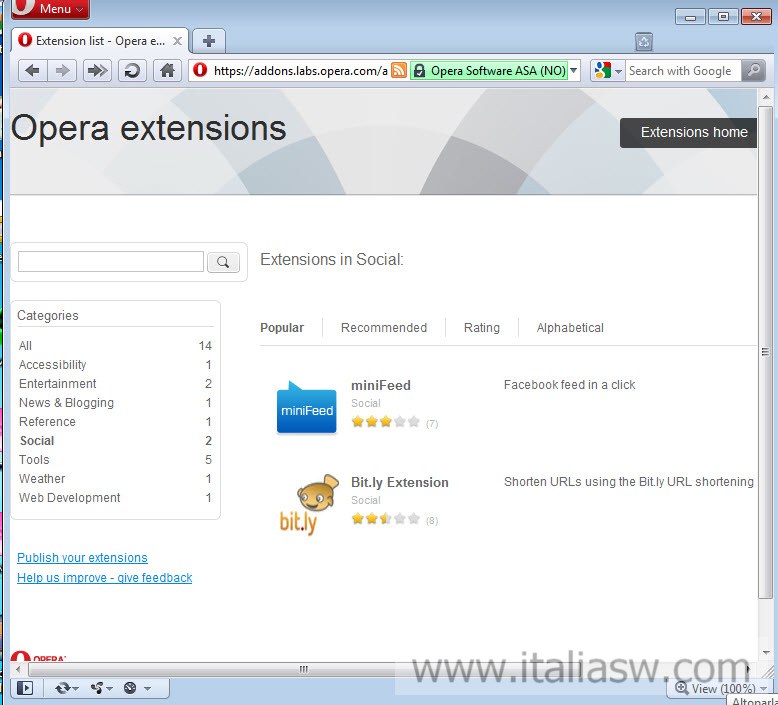Screen dimensions: 778x705
Task: Open Extensions home
Action: coord(689,132)
